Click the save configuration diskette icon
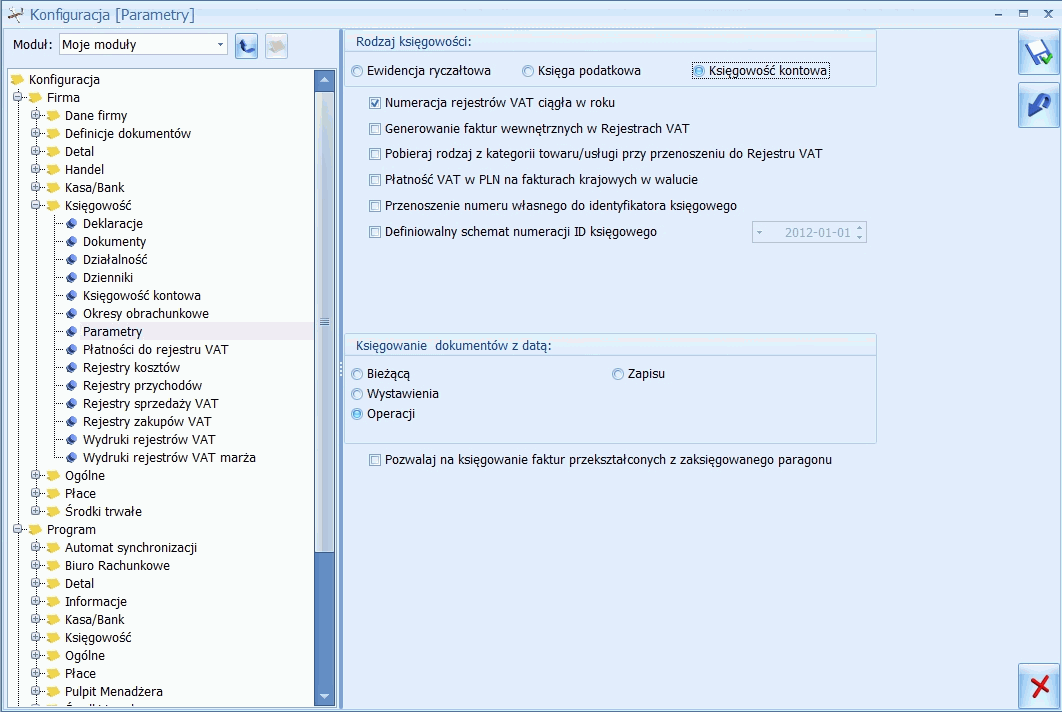This screenshot has height=712, width=1062. pos(1038,52)
